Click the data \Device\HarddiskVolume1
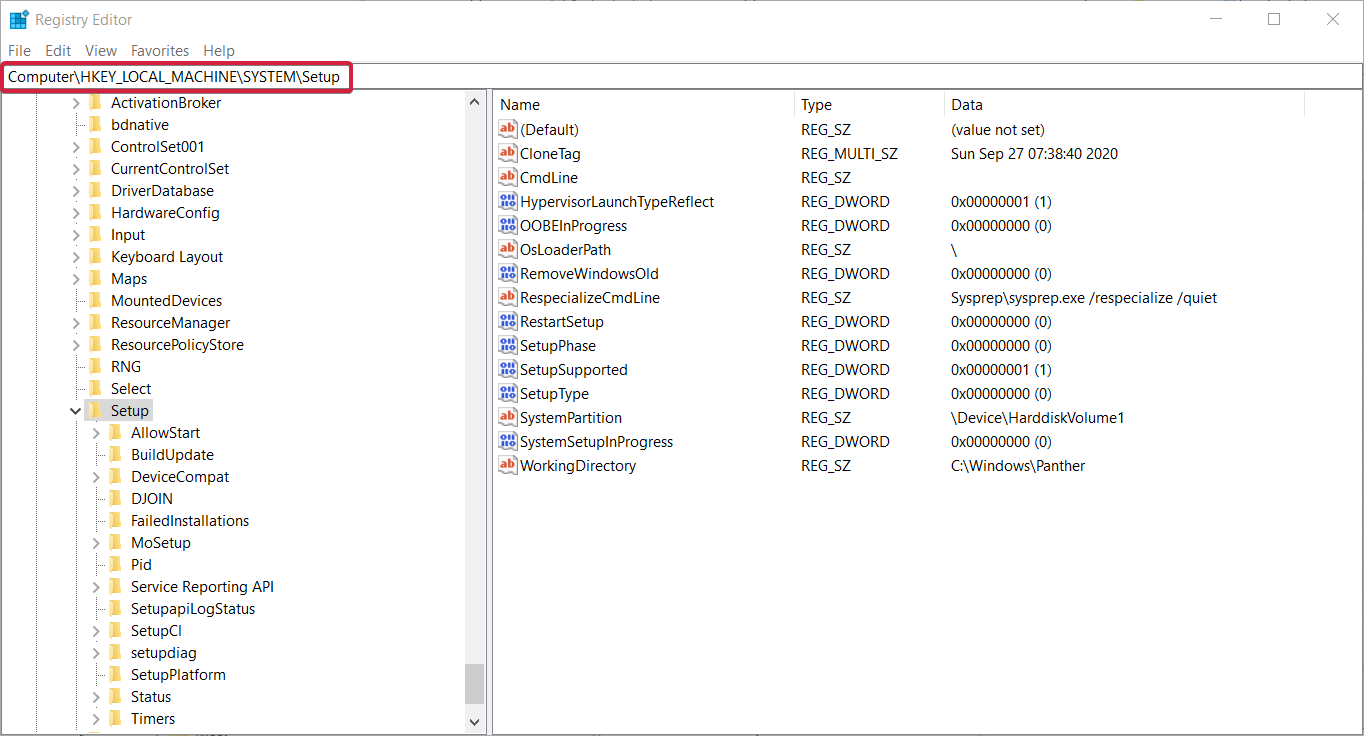The image size is (1364, 736). tap(1038, 418)
